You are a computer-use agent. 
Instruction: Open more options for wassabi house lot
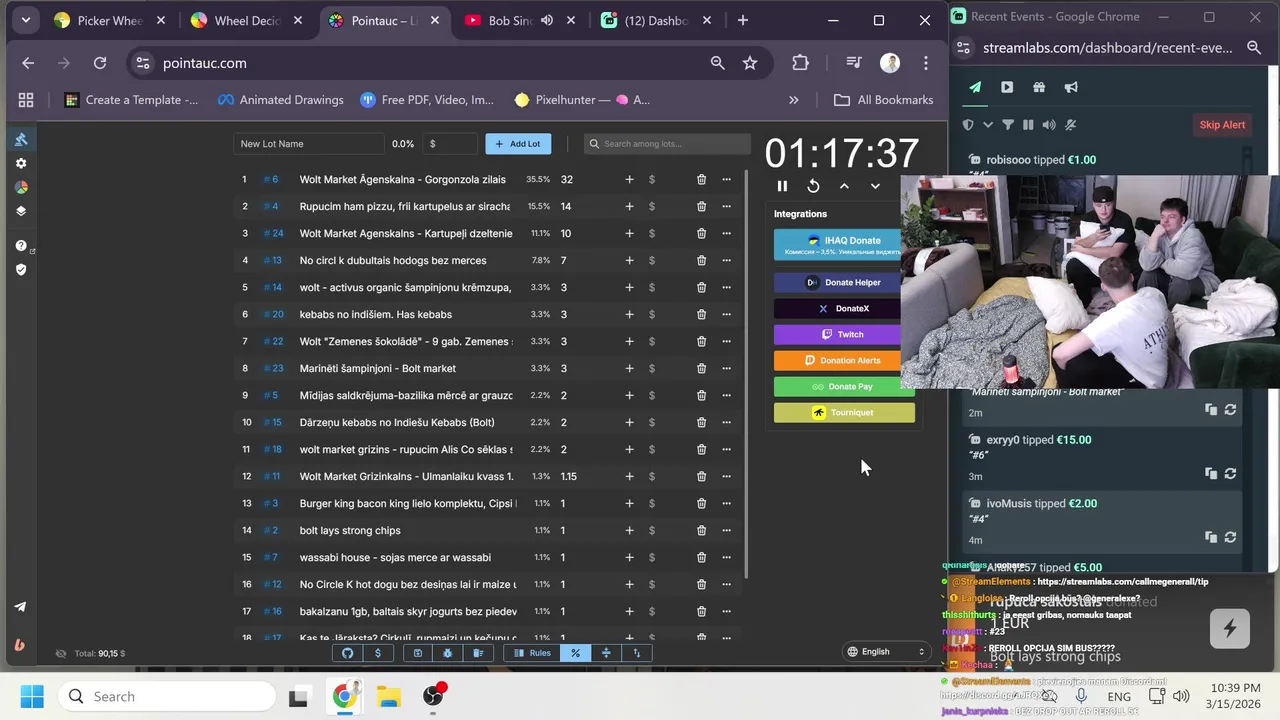(726, 557)
